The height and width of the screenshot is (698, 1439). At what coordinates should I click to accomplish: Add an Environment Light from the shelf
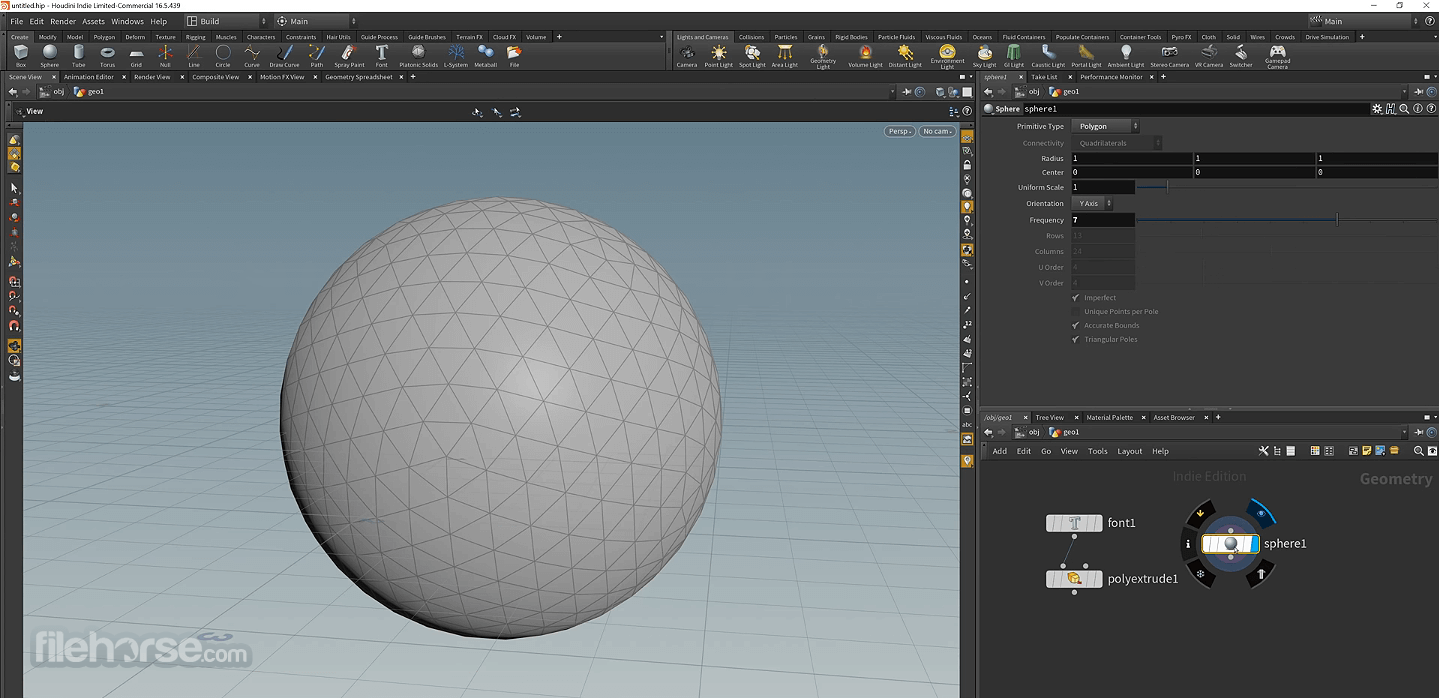(947, 57)
